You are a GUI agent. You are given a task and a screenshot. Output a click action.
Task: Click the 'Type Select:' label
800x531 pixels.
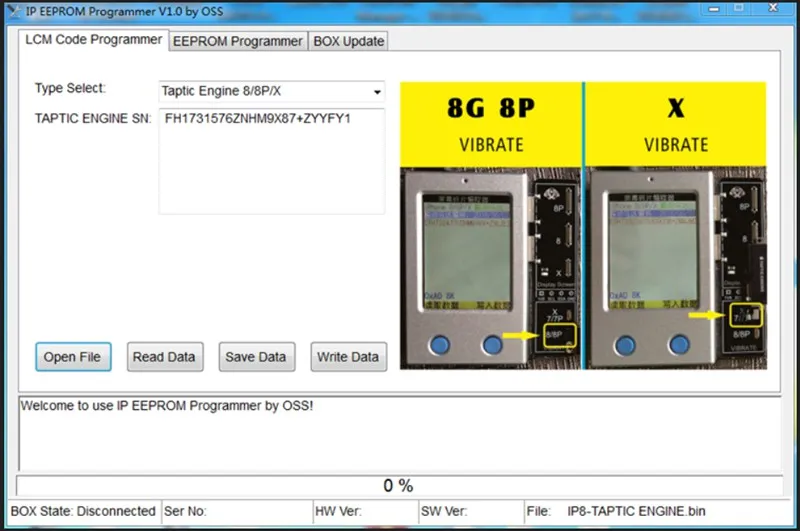click(x=70, y=88)
